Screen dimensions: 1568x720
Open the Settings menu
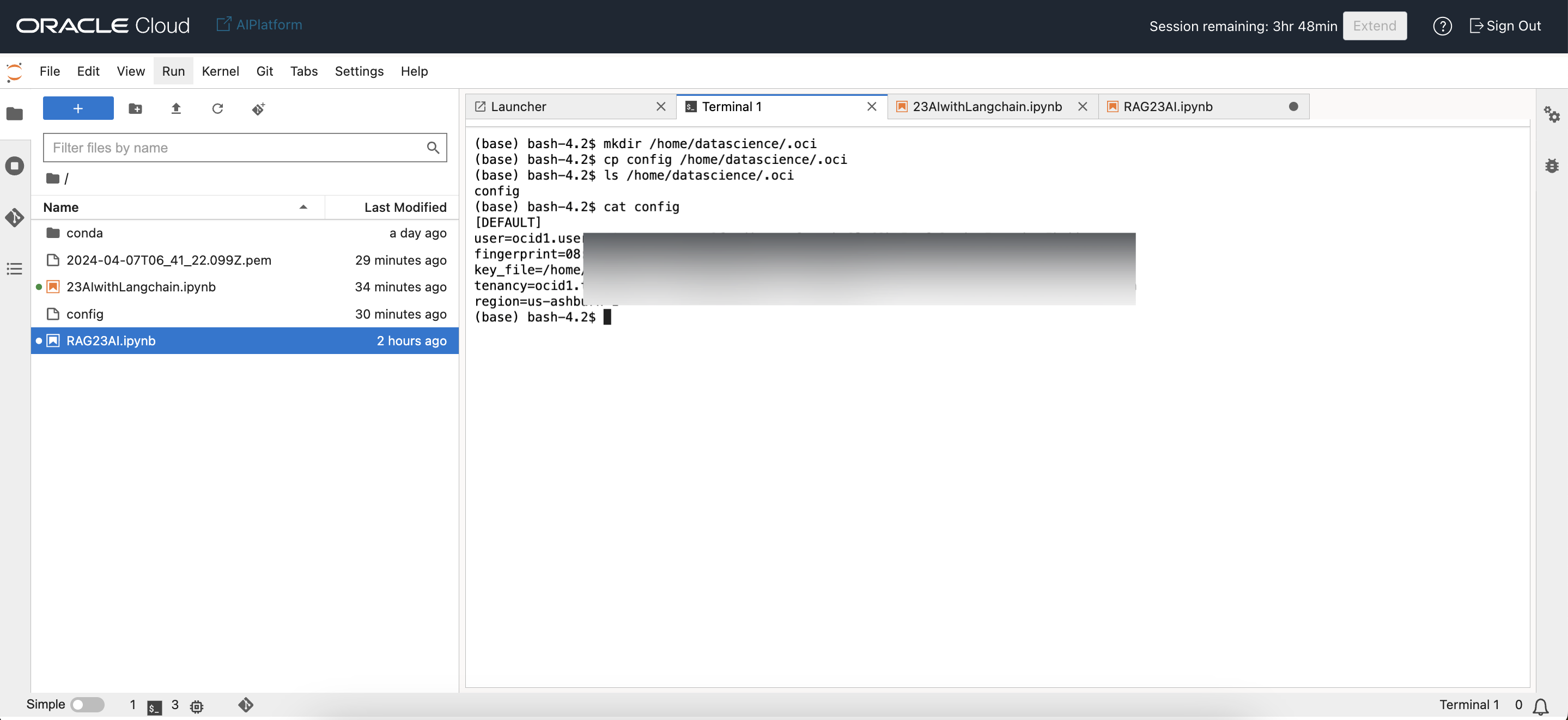coord(358,71)
